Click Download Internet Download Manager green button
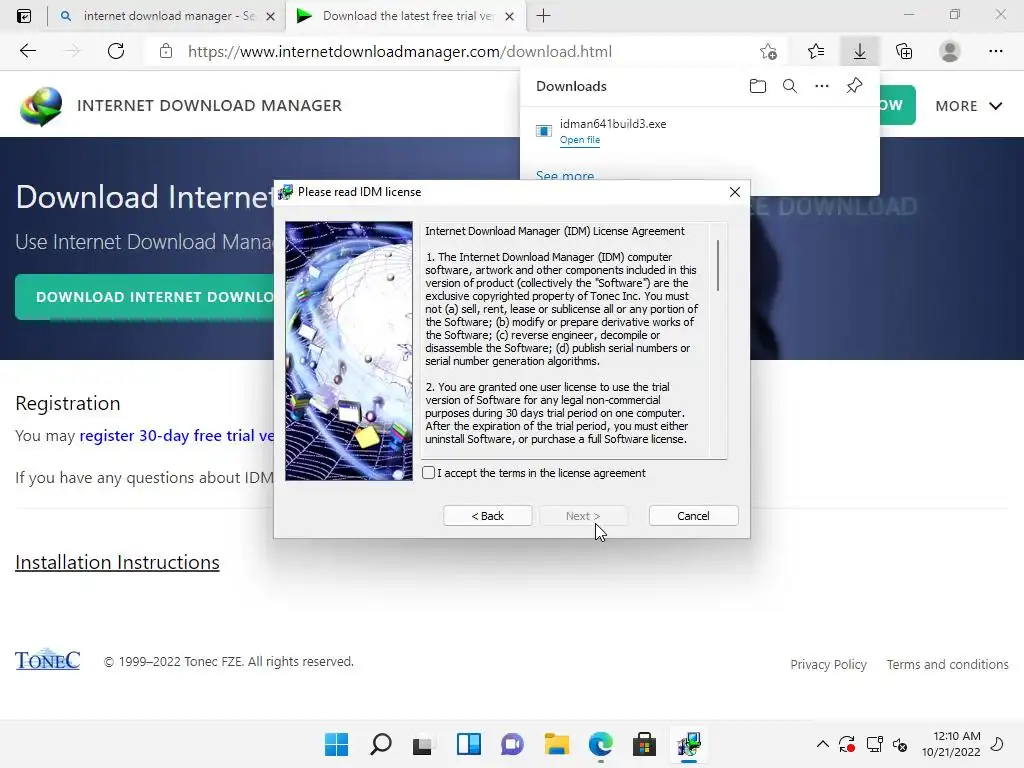 (144, 297)
